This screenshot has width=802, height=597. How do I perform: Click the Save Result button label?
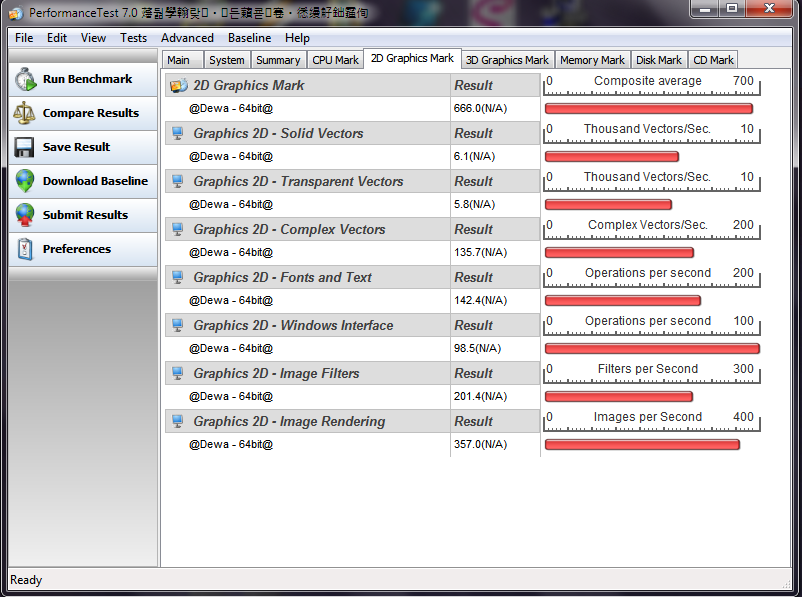coord(76,147)
